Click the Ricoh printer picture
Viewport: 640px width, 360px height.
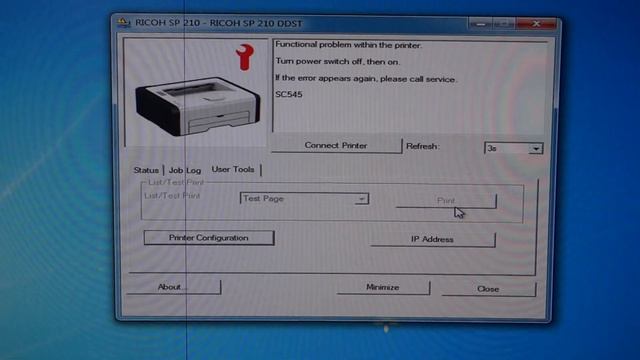click(198, 107)
